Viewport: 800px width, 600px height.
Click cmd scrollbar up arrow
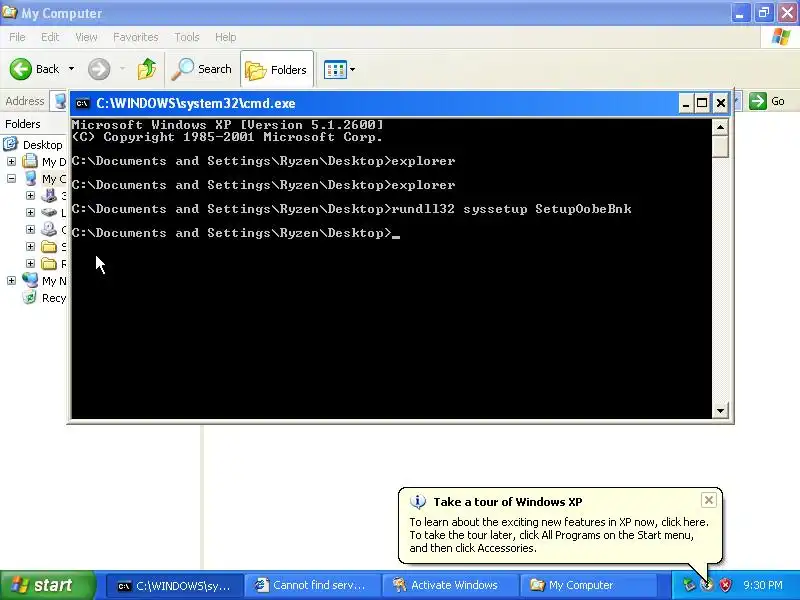[720, 127]
